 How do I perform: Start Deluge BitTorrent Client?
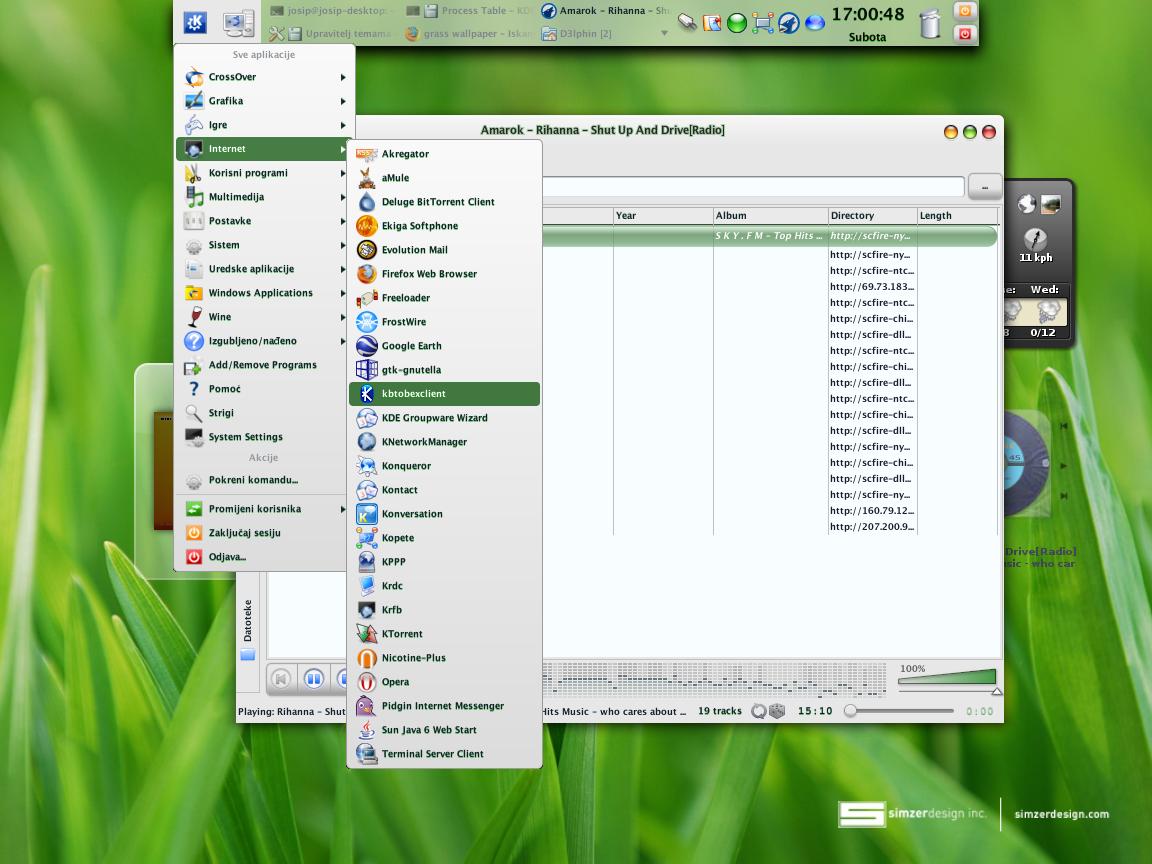pyautogui.click(x=444, y=202)
